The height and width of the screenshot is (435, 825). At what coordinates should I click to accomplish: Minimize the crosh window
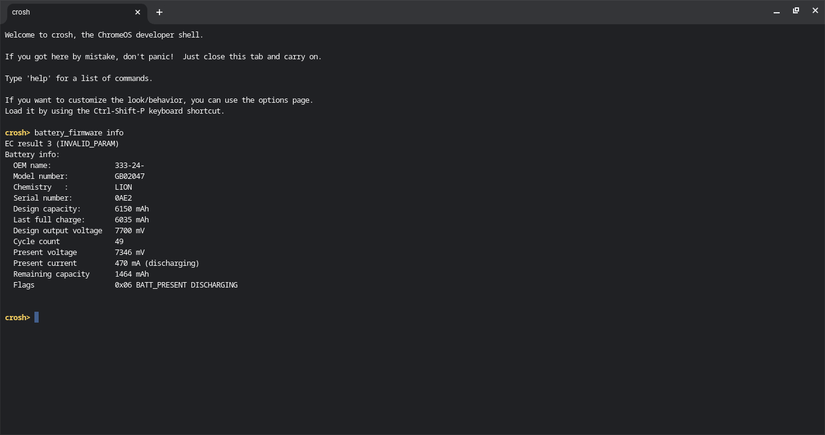tap(777, 11)
